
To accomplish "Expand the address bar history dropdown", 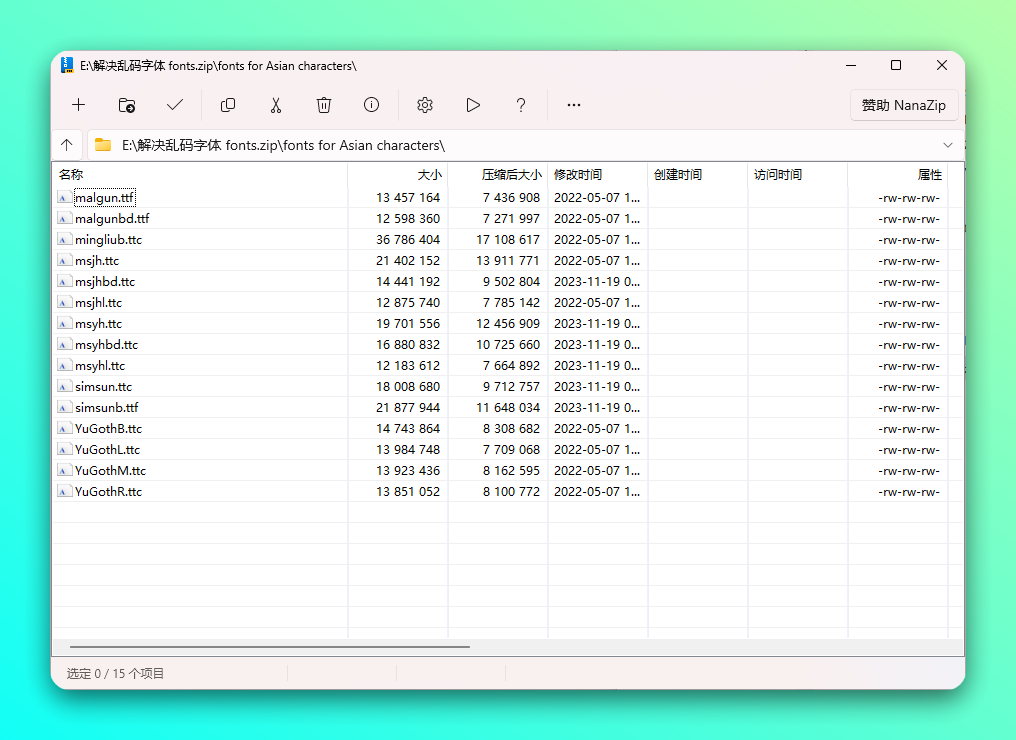I will pyautogui.click(x=948, y=145).
